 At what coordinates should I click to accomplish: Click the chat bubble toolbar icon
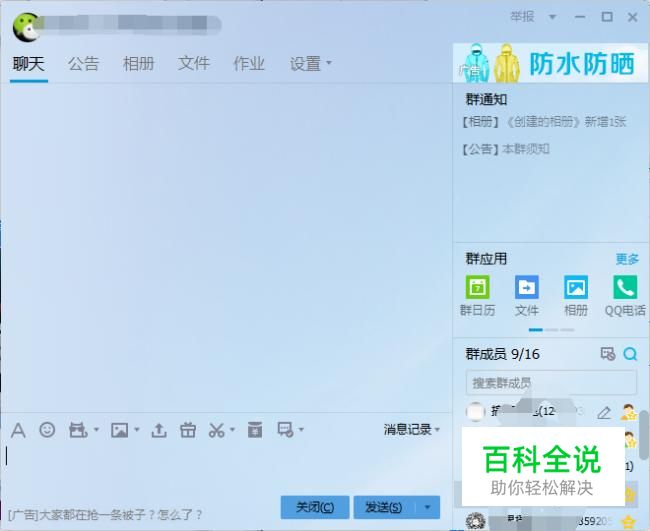(285, 429)
